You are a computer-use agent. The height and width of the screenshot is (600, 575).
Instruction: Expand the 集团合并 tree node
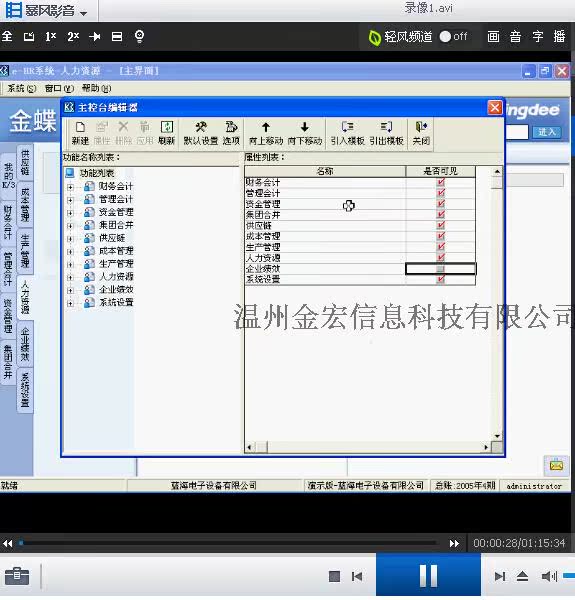coord(70,226)
